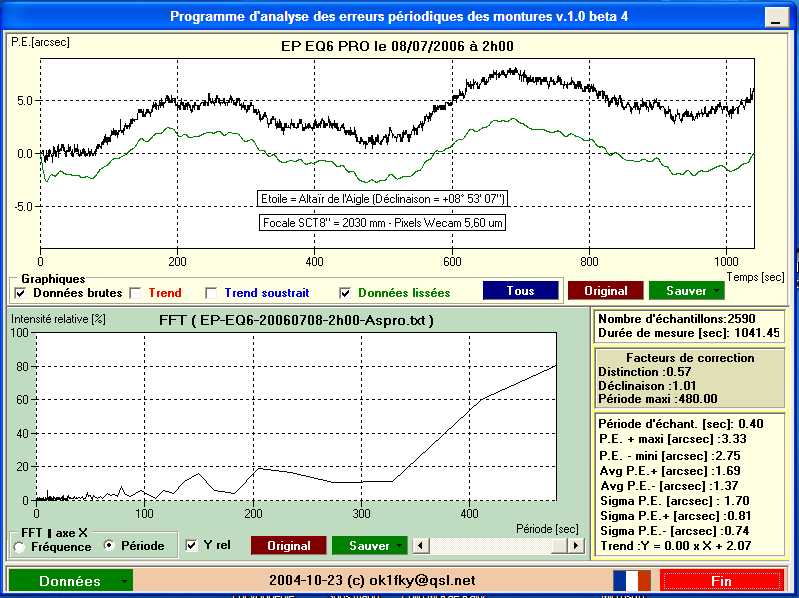Viewport: 799px width, 598px height.
Task: Click the Trend :Y = 0.00 x X + 2.07 line
Action: pyautogui.click(x=676, y=546)
